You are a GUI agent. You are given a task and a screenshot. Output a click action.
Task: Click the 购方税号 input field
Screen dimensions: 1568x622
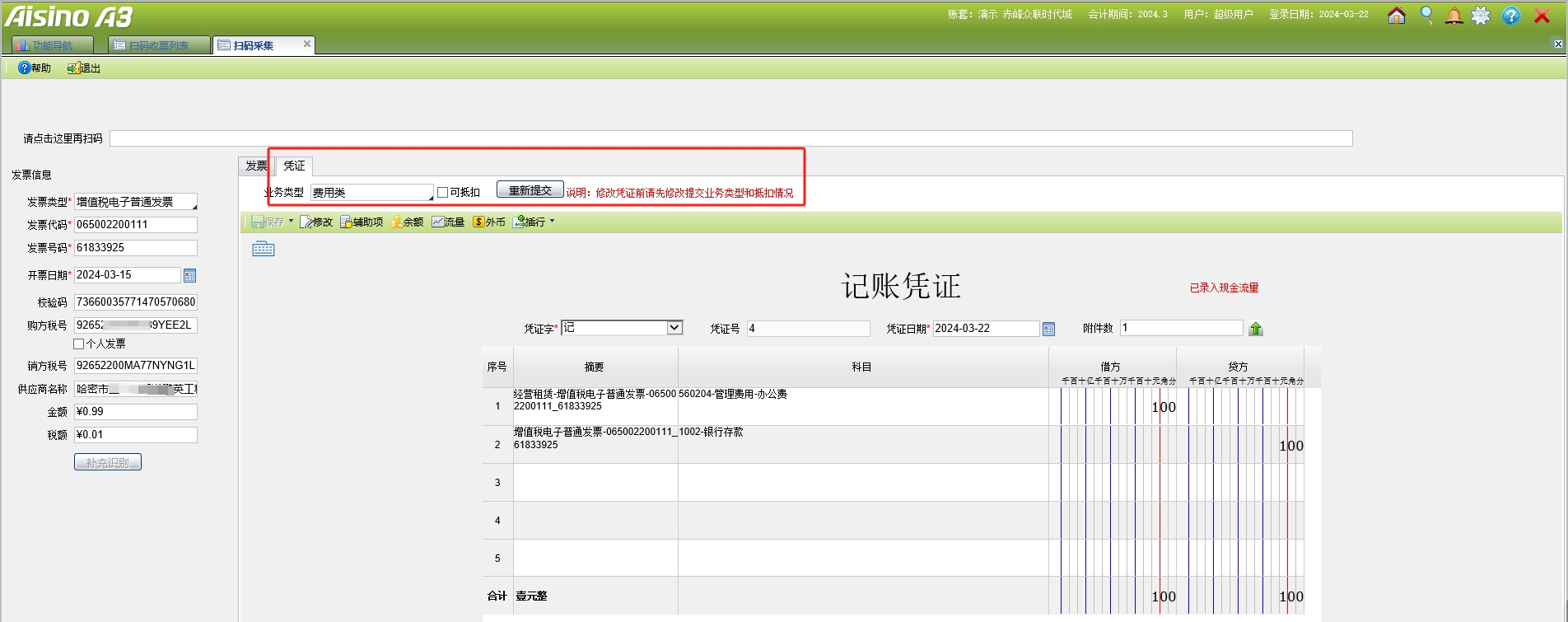[136, 325]
